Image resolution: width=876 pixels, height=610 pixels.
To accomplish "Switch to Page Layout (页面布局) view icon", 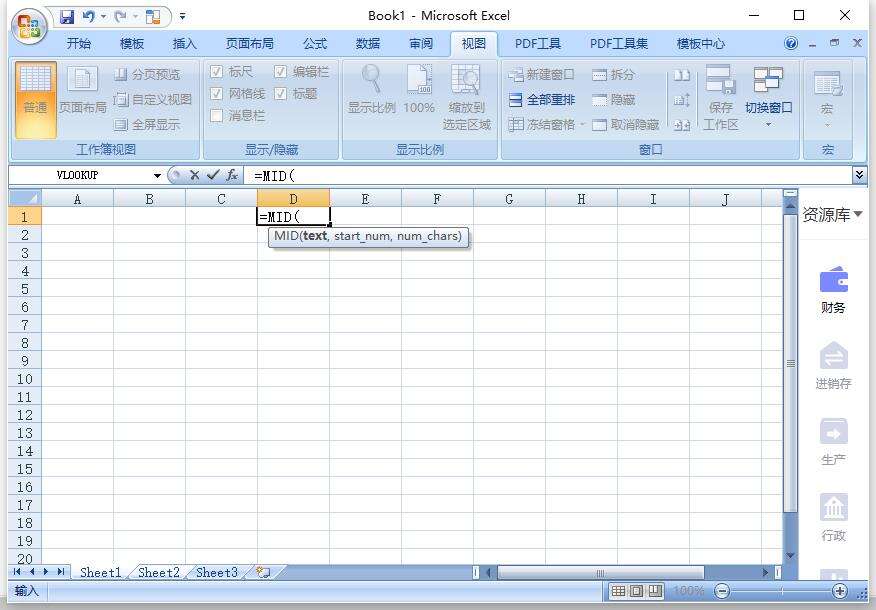I will point(82,90).
